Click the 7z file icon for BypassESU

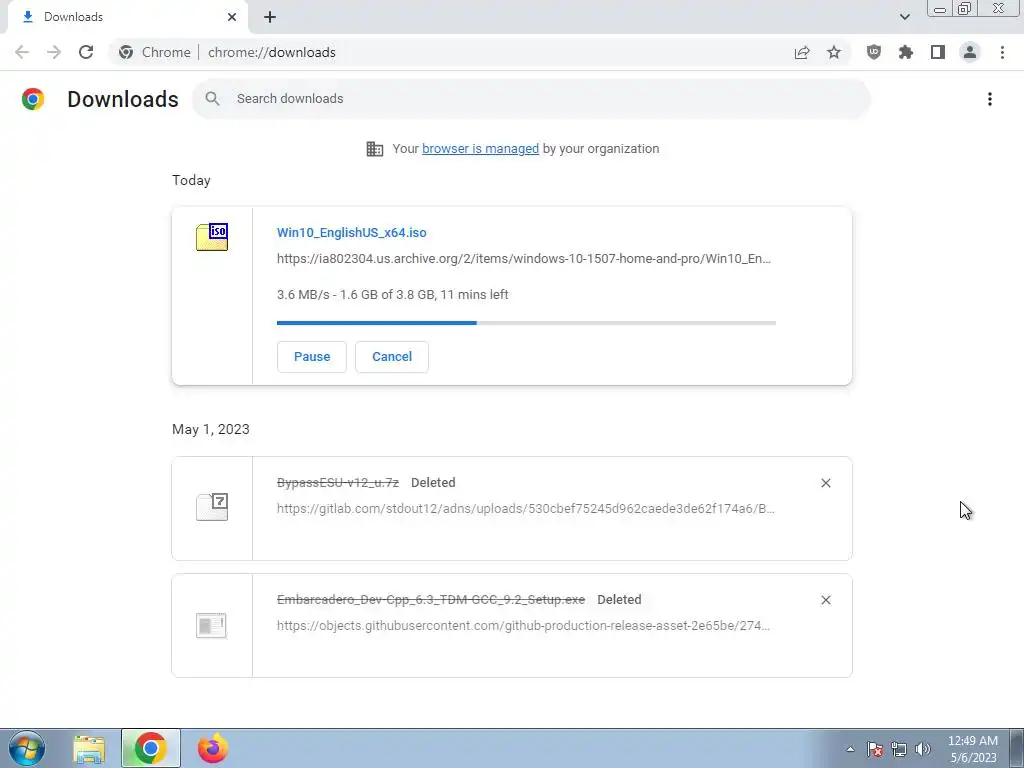(x=212, y=507)
